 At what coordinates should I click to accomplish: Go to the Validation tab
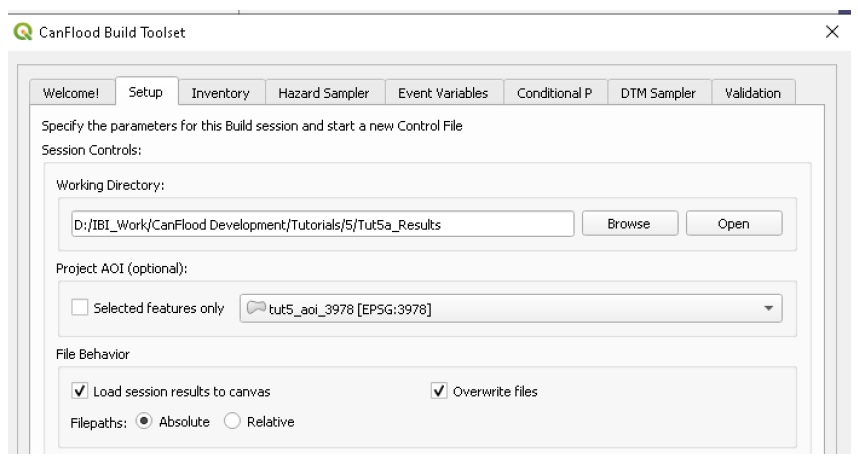753,93
